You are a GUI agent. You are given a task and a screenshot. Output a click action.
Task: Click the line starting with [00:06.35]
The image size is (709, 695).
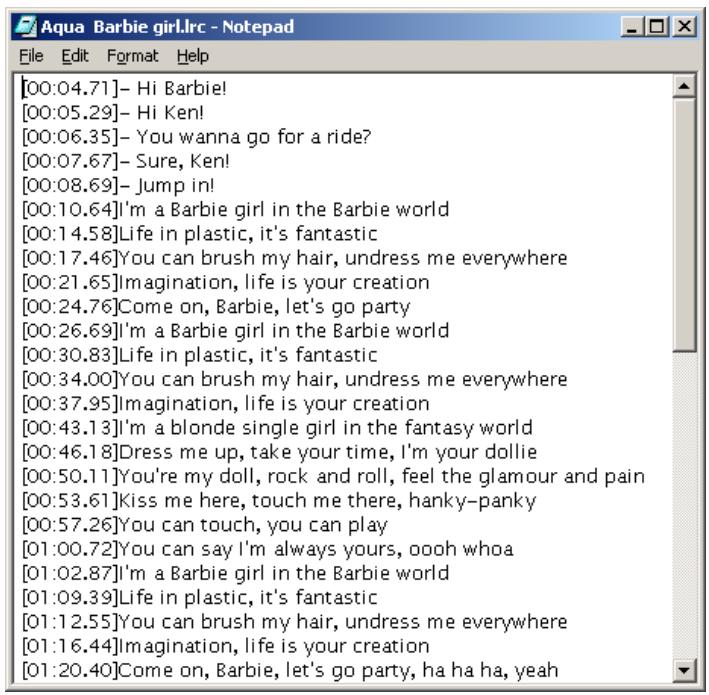pos(197,137)
